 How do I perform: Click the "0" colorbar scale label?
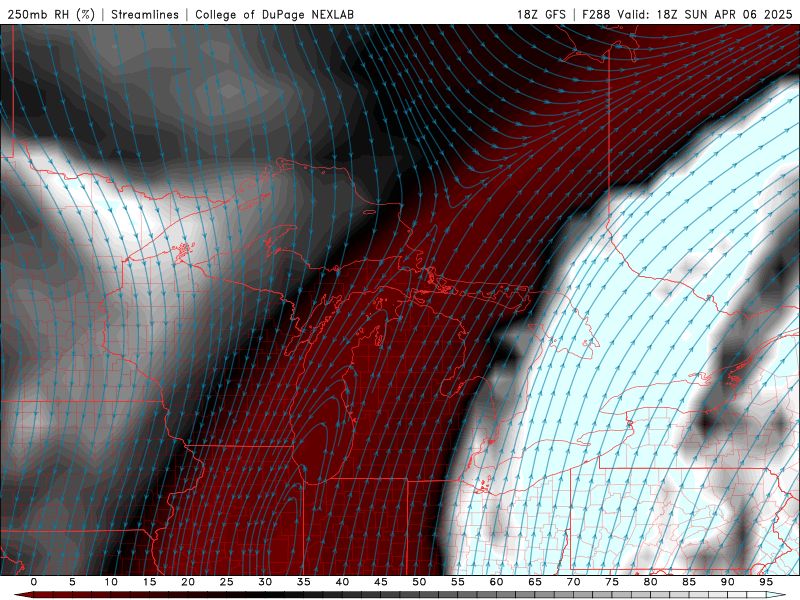coord(34,582)
